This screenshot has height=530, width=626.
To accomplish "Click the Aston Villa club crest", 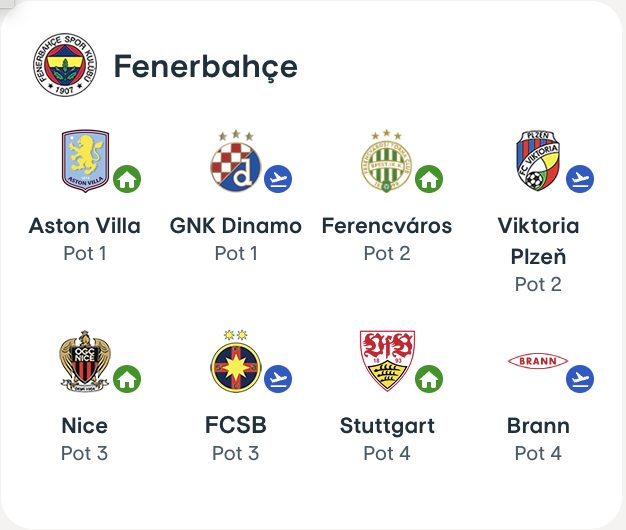I will pos(84,160).
